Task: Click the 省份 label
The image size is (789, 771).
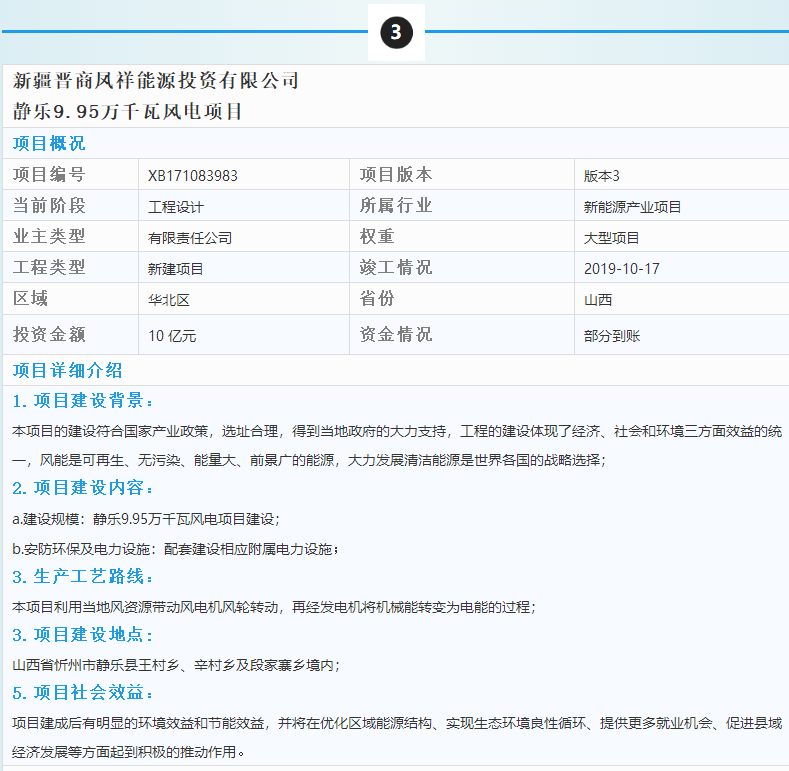Action: click(377, 298)
